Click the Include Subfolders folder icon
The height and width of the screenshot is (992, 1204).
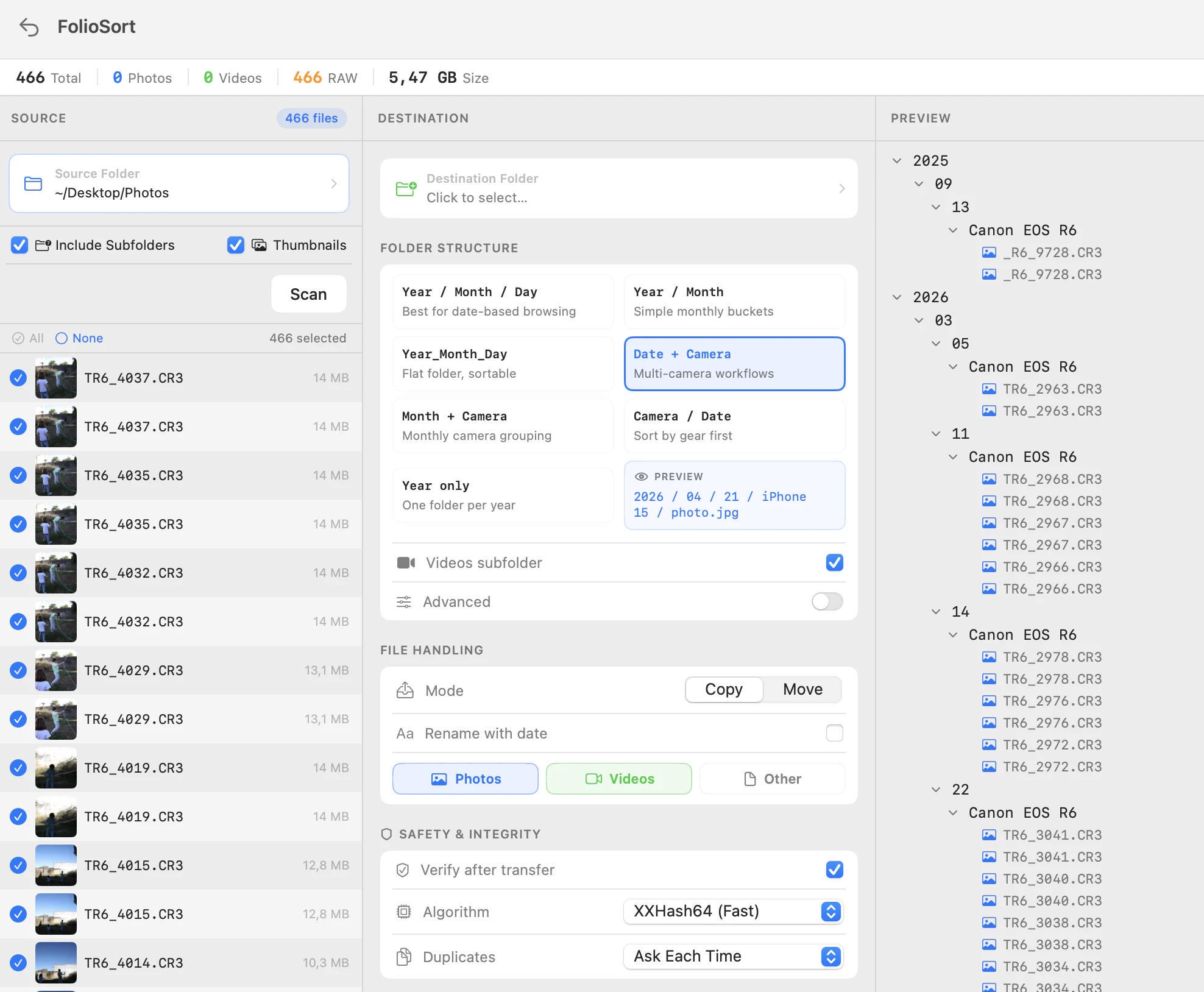click(43, 245)
